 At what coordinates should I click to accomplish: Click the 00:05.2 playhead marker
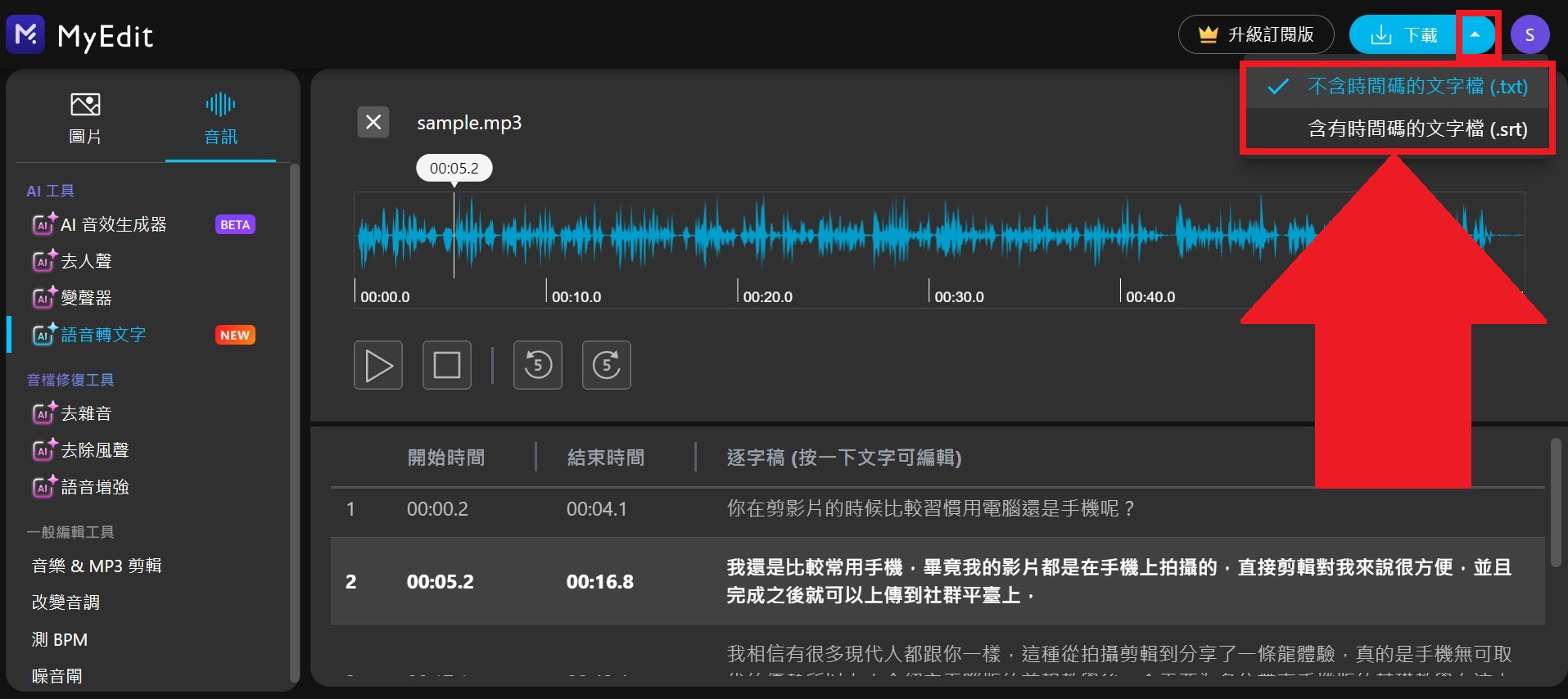[454, 169]
